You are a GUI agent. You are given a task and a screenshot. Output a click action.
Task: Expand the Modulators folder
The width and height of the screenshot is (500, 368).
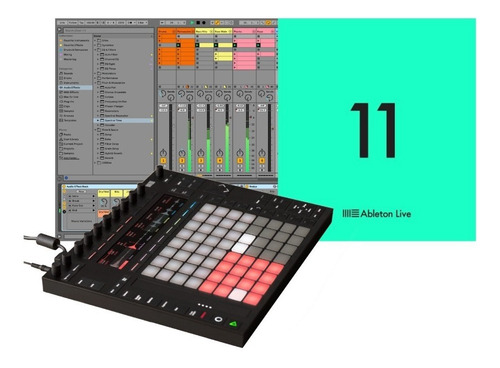(x=95, y=73)
